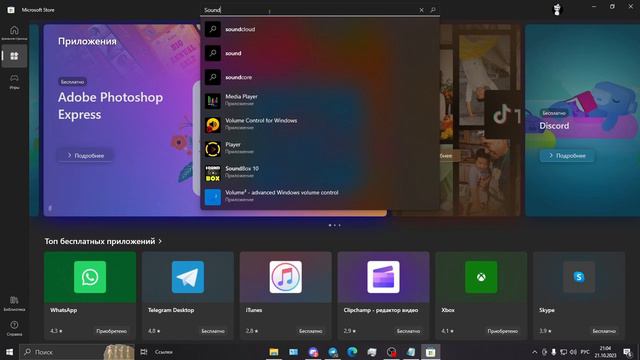The width and height of the screenshot is (640, 360).
Task: Click Подробнее on the Discord banner
Action: click(567, 156)
